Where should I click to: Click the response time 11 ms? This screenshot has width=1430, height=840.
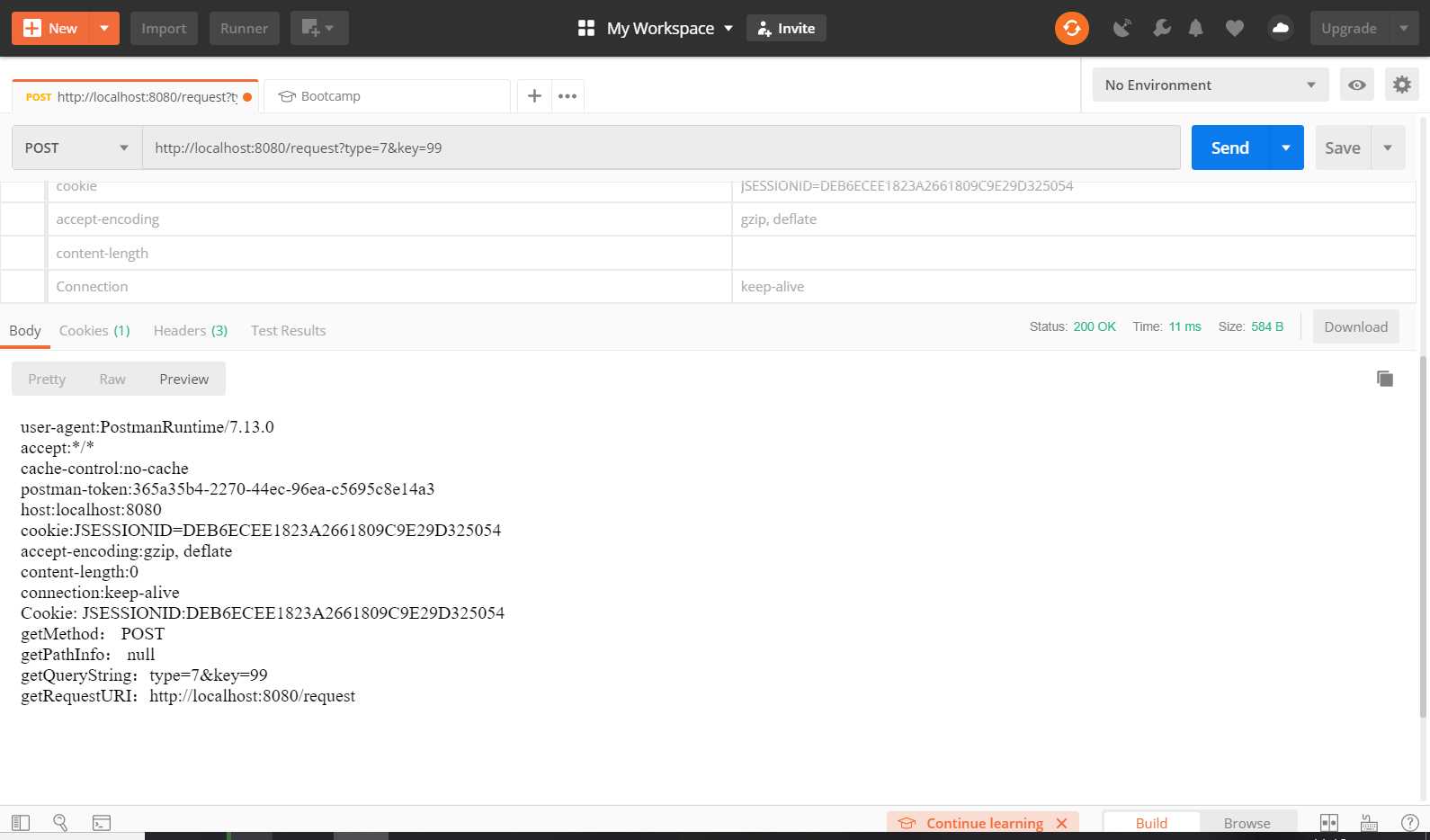click(1185, 326)
